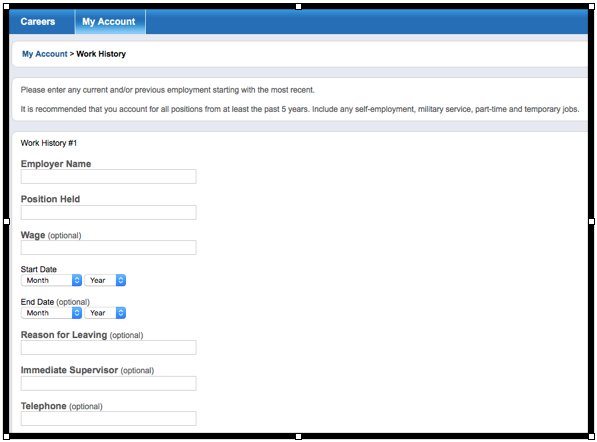597x442 pixels.
Task: Open the Start Date Month dropdown
Action: [51, 280]
